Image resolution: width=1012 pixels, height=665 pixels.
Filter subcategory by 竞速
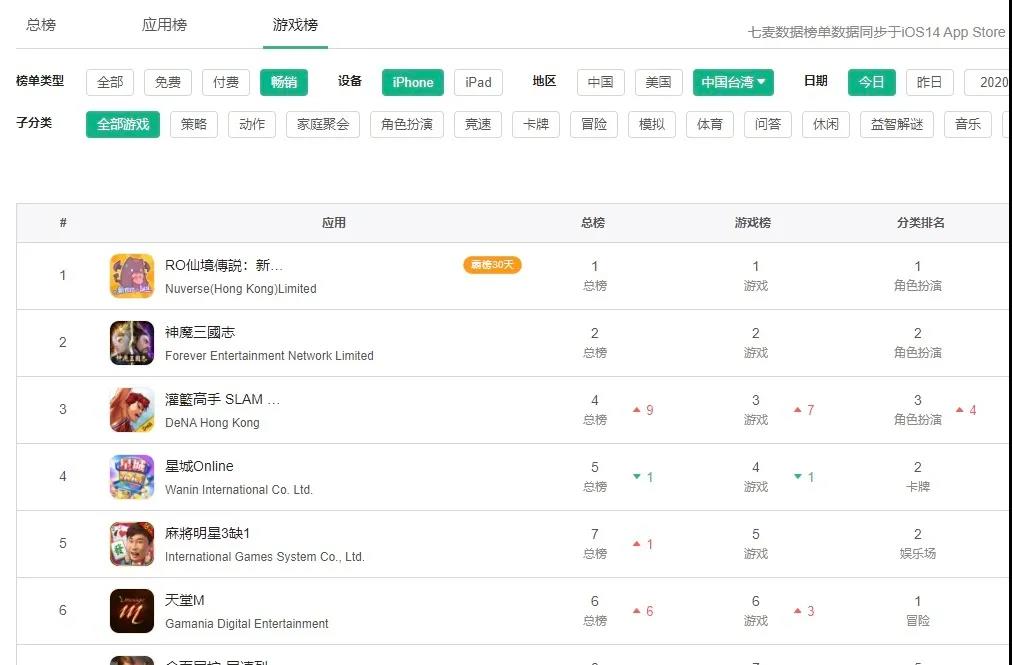coord(478,124)
